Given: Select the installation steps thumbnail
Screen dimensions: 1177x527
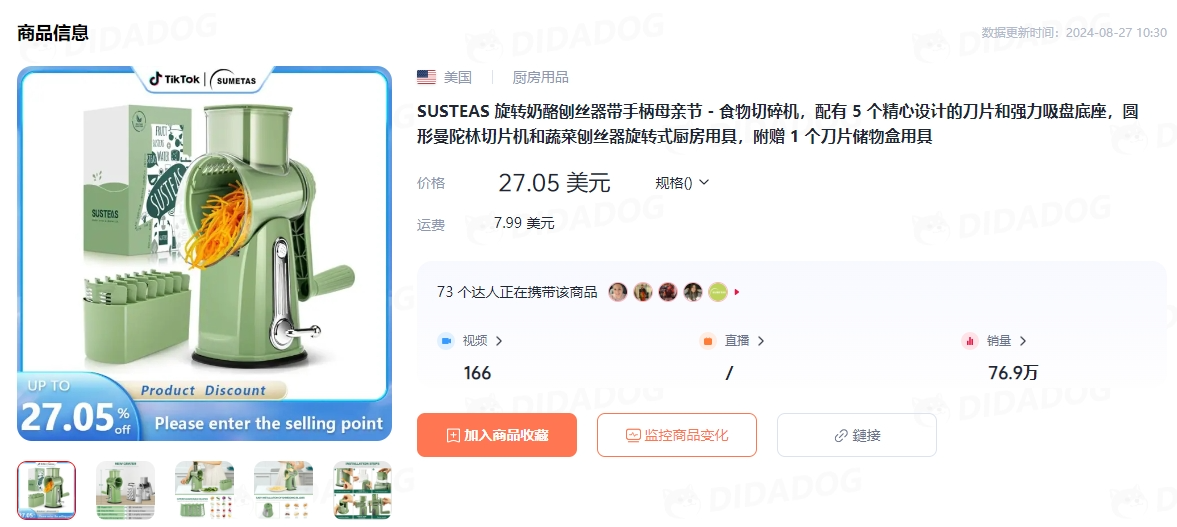Looking at the screenshot, I should coord(363,490).
